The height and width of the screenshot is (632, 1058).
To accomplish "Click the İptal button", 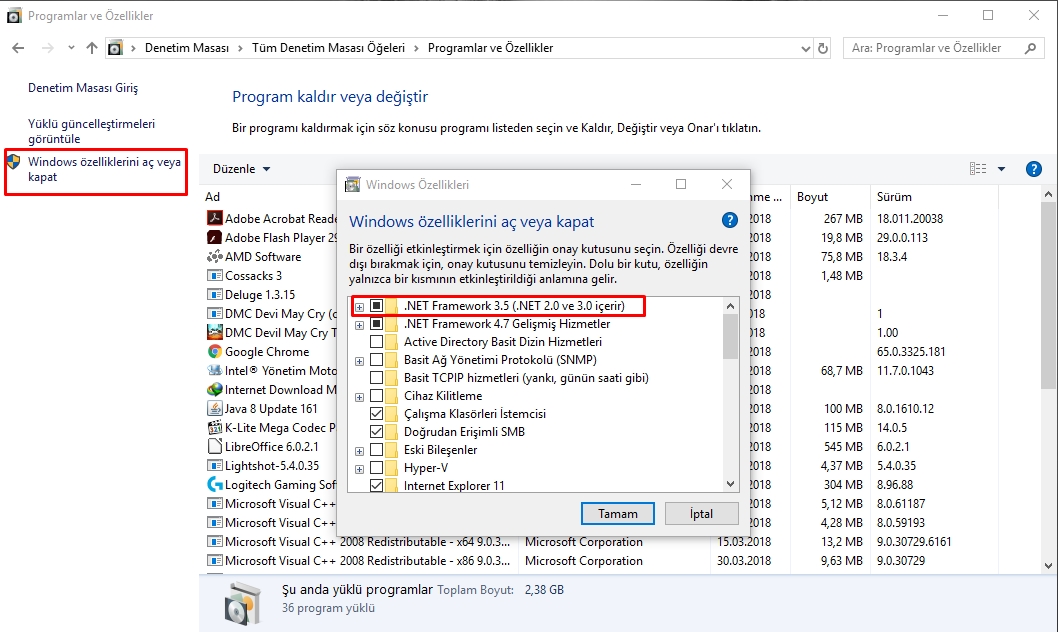I will (x=701, y=513).
